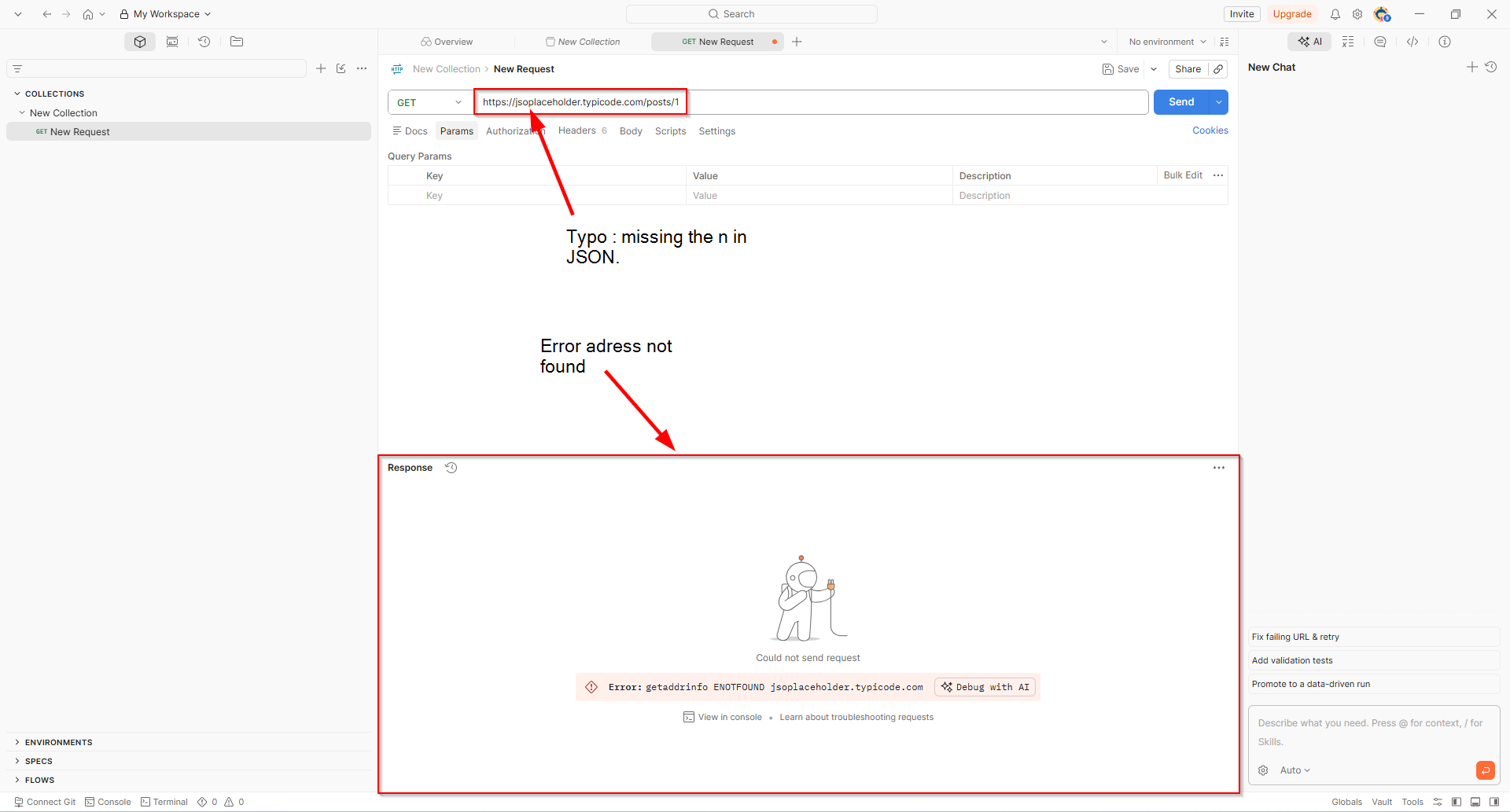Viewport: 1510px width, 812px height.
Task: Expand the SPECS section
Action: coord(17,761)
